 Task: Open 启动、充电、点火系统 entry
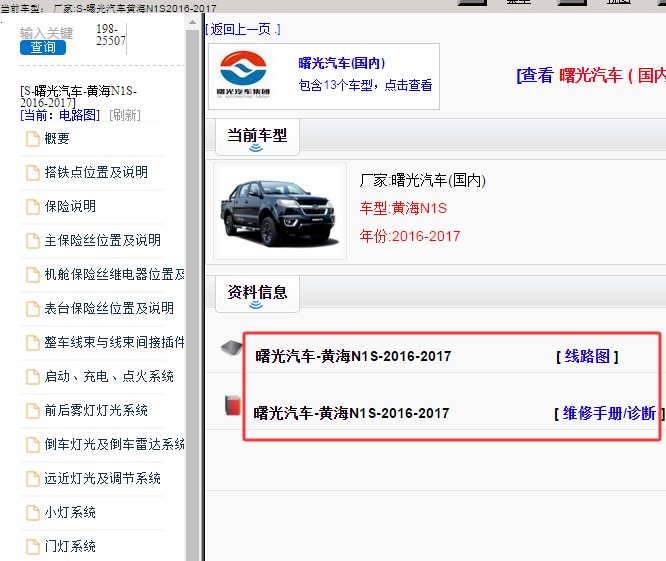pyautogui.click(x=109, y=376)
